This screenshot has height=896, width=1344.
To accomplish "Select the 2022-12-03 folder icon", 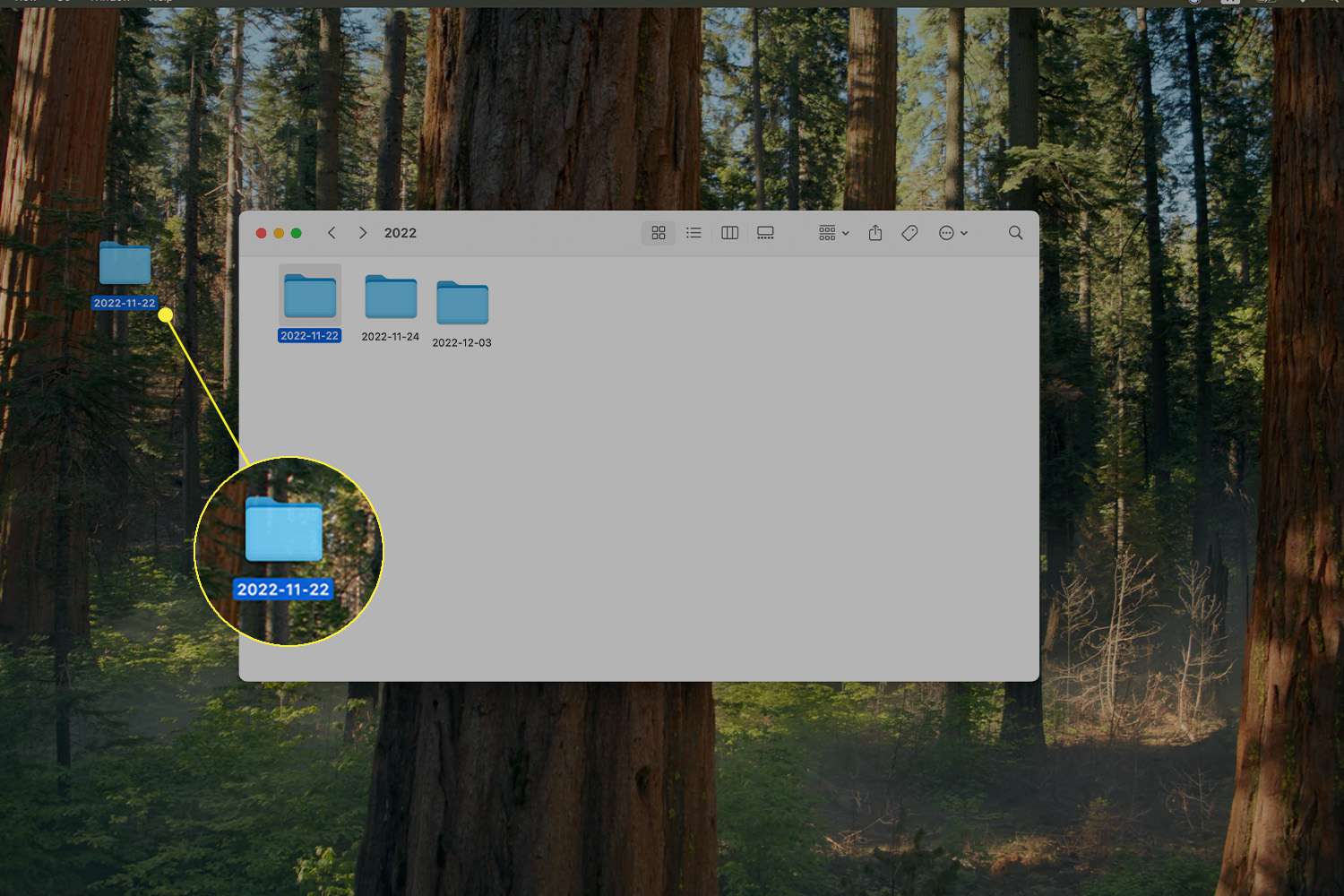I will (x=462, y=303).
